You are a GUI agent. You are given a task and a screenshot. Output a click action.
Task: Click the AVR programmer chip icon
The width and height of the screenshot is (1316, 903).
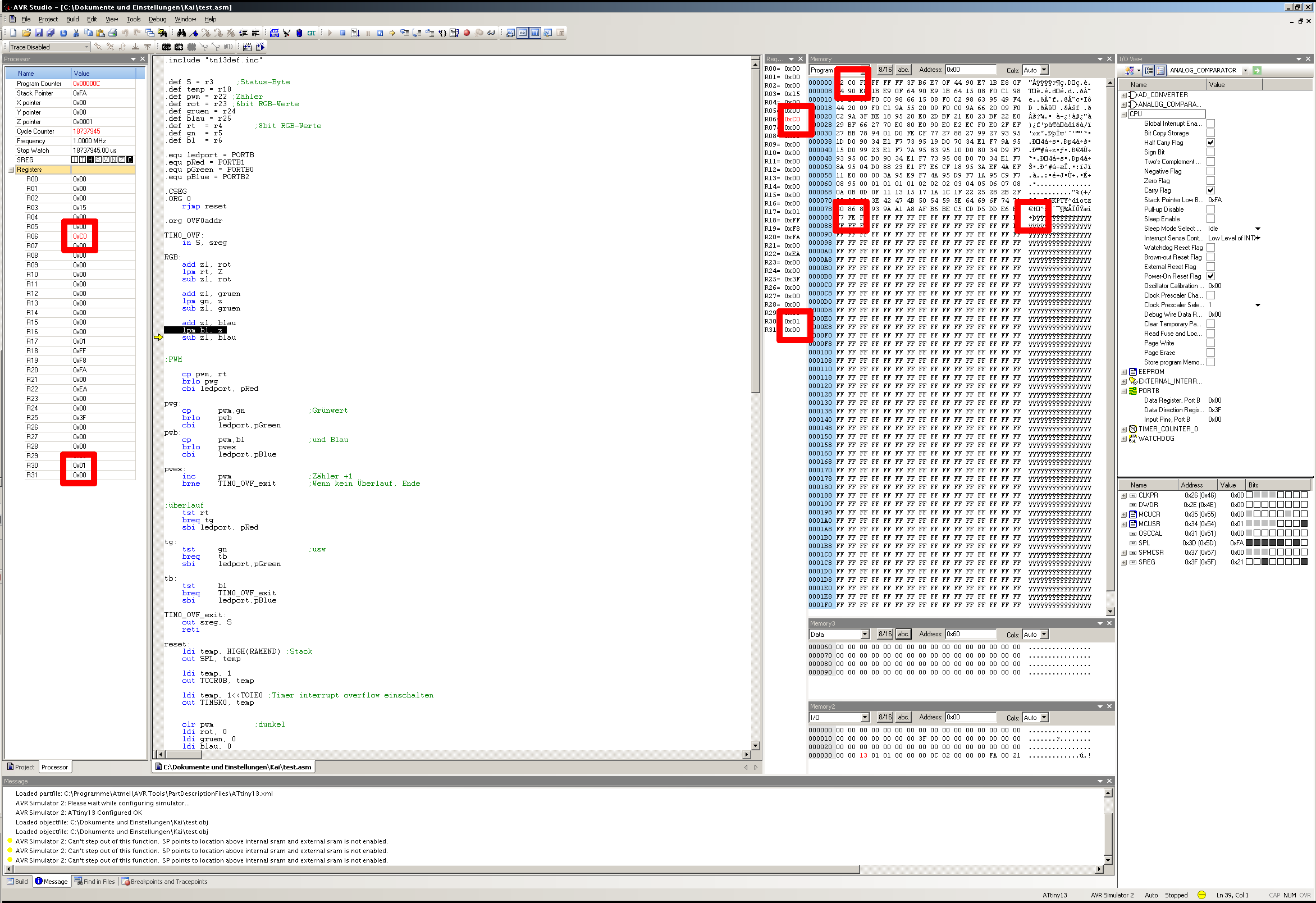(x=179, y=47)
